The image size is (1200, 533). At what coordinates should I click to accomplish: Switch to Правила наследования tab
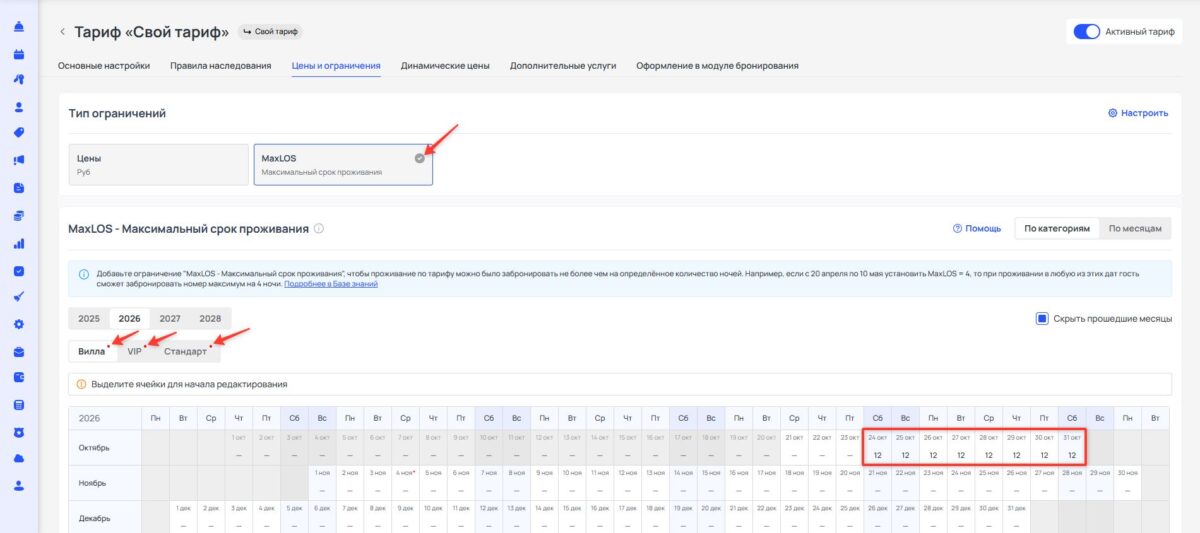click(x=221, y=66)
